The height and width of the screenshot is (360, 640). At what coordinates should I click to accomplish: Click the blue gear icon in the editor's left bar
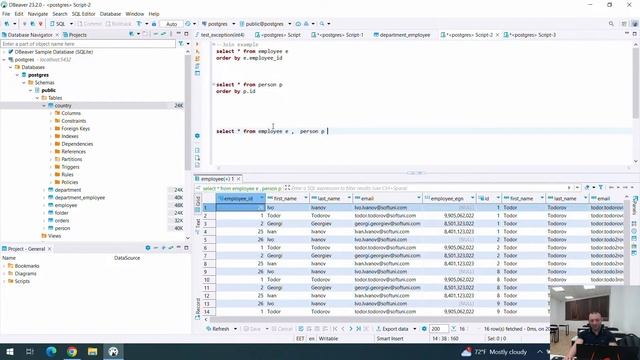(198, 136)
